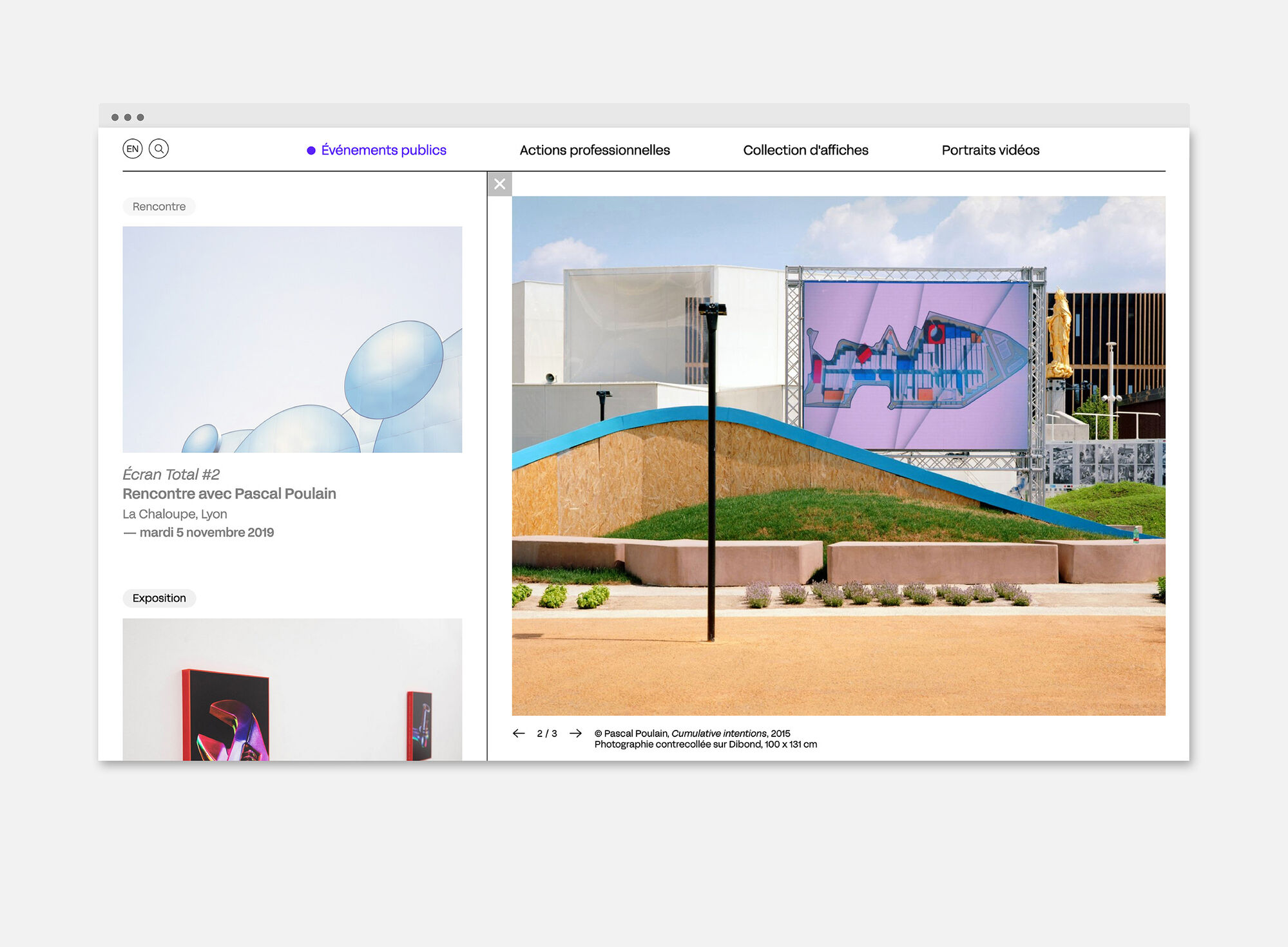Open the Collection d'affiches section
The height and width of the screenshot is (947, 1288).
[805, 149]
